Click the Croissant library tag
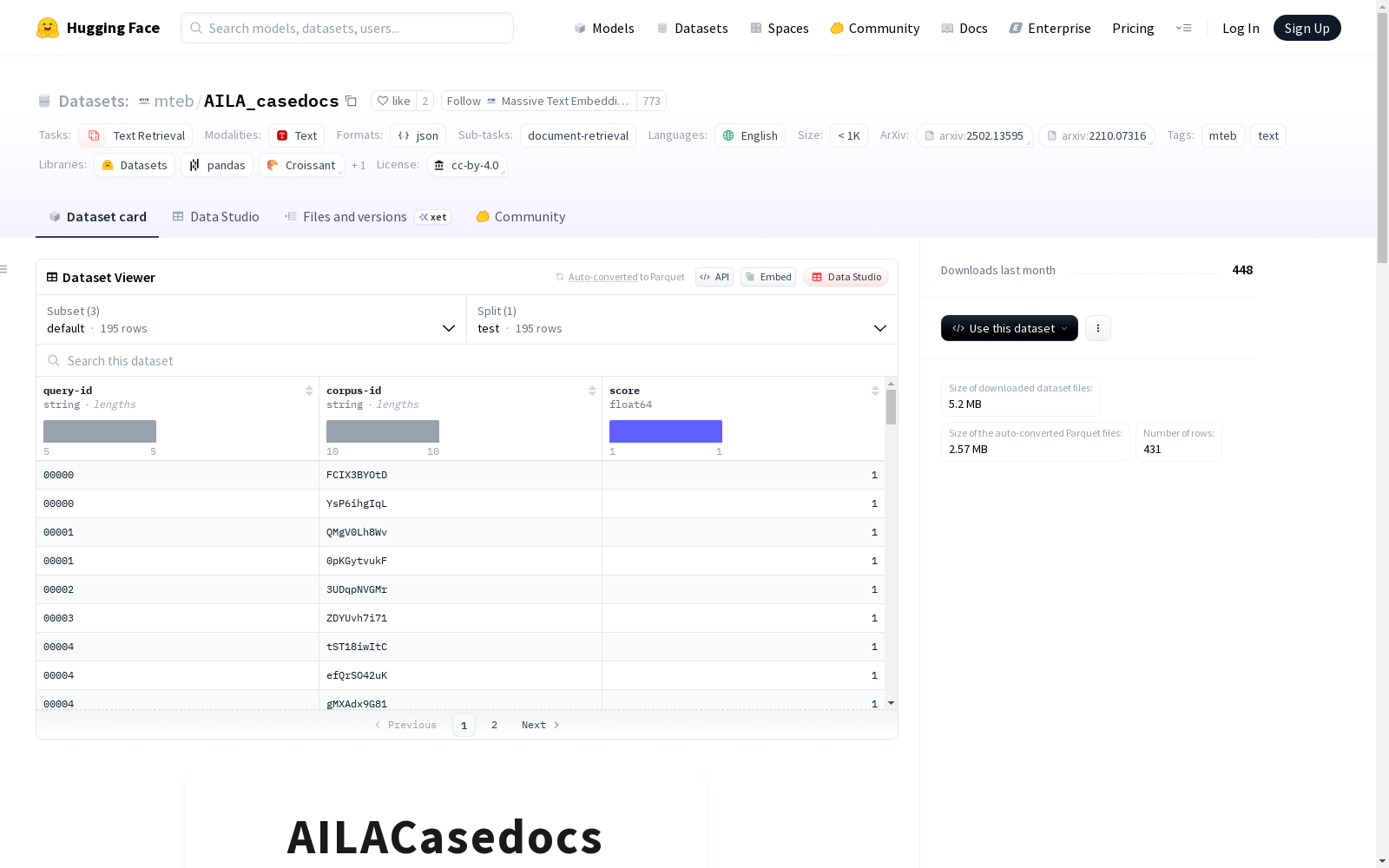The width and height of the screenshot is (1389, 868). [301, 165]
